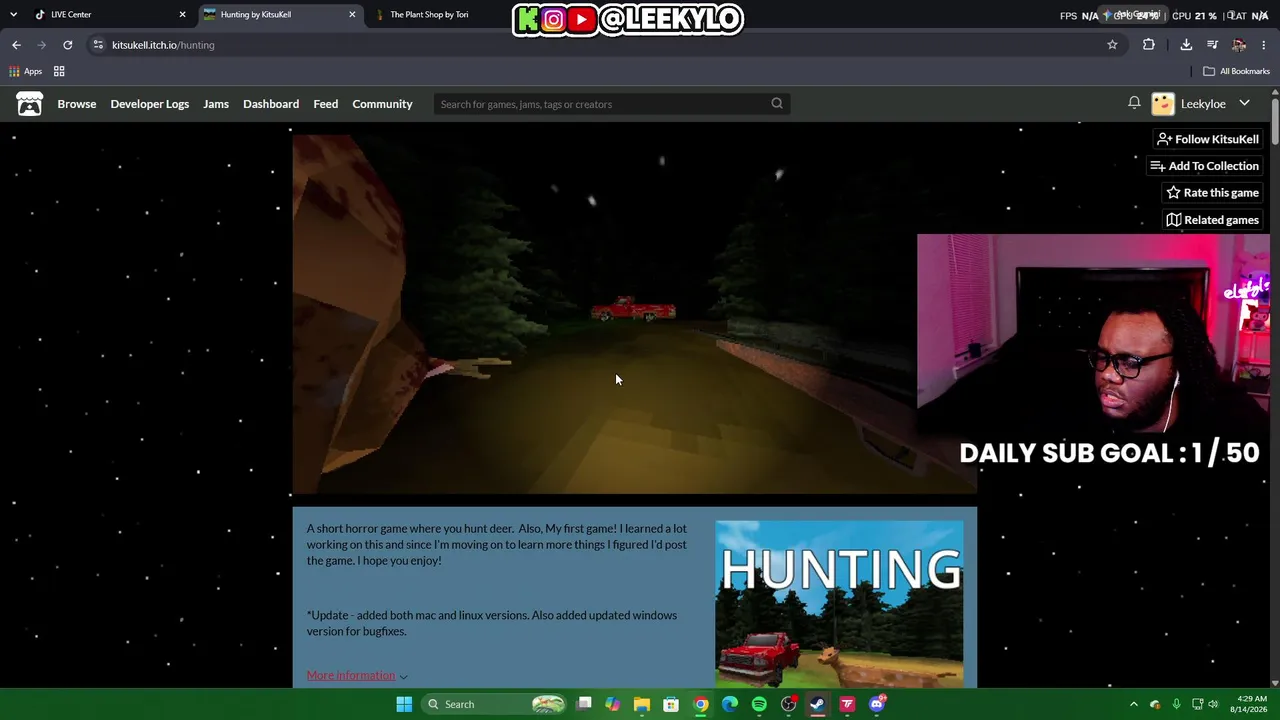Focus the itch.io search field
Image resolution: width=1280 pixels, height=720 pixels.
click(x=602, y=104)
